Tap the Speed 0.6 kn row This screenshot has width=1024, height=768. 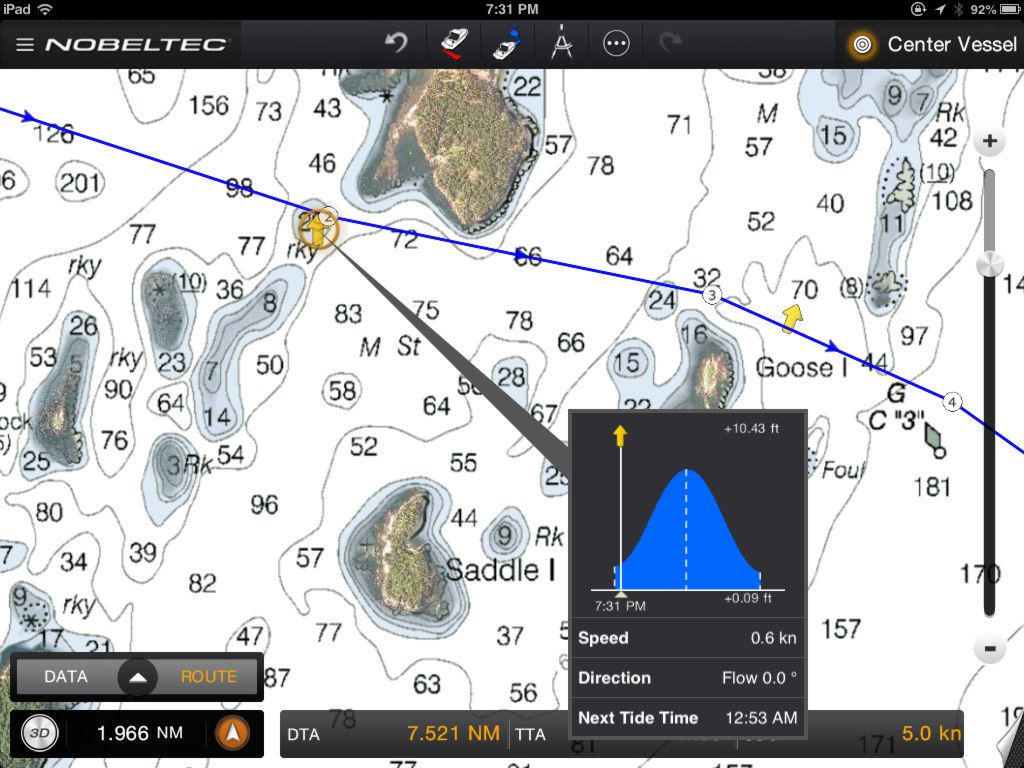click(687, 637)
